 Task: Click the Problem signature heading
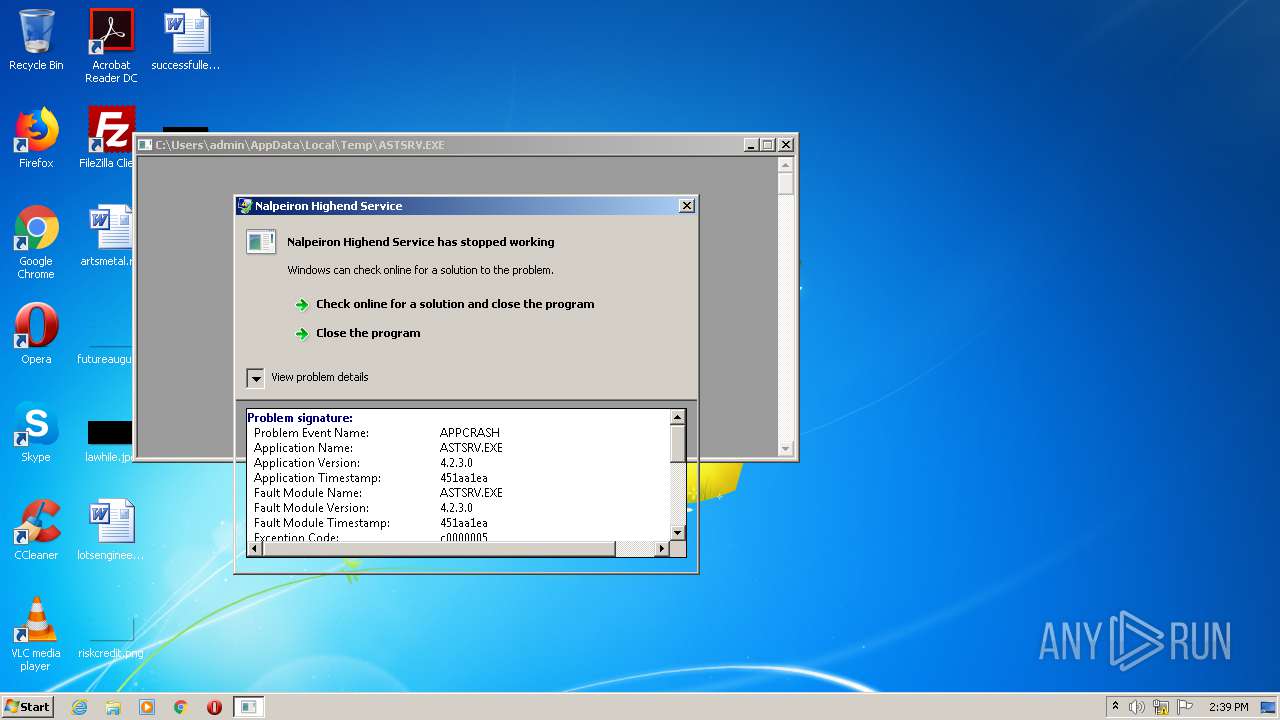tap(300, 418)
